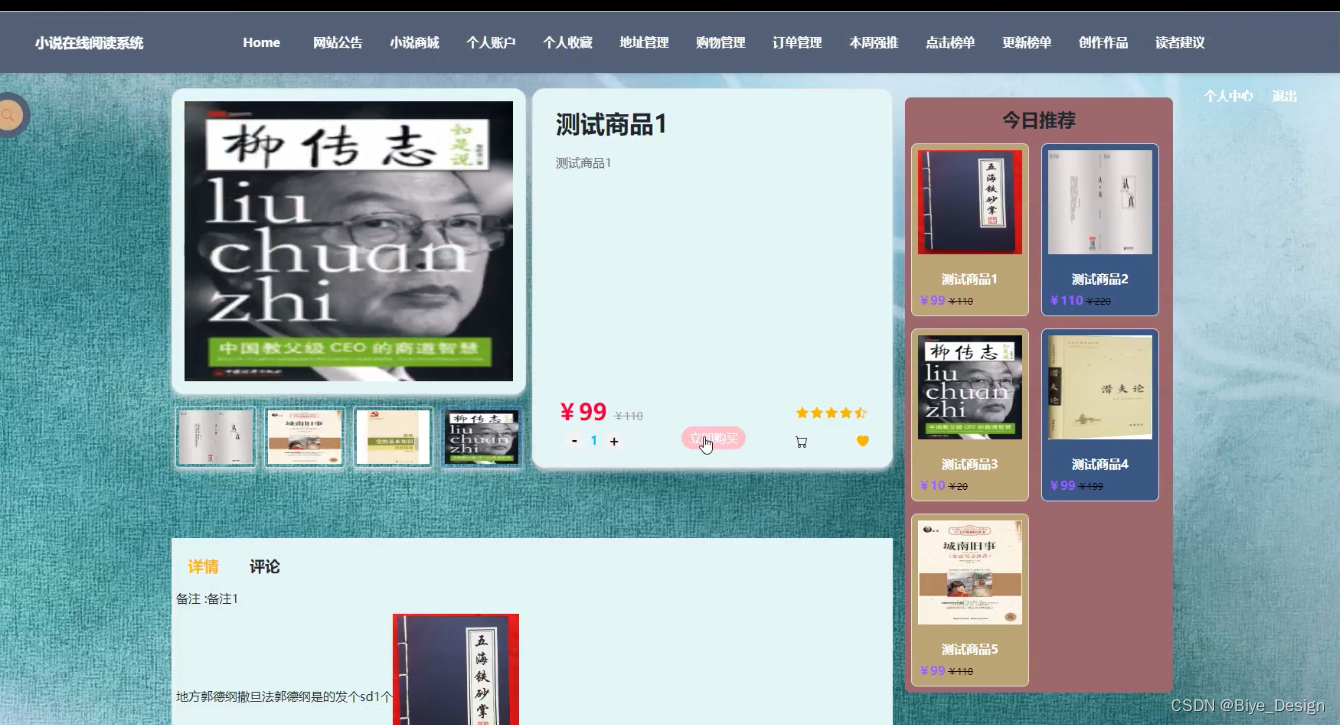Open Home in navigation bar

pos(261,42)
